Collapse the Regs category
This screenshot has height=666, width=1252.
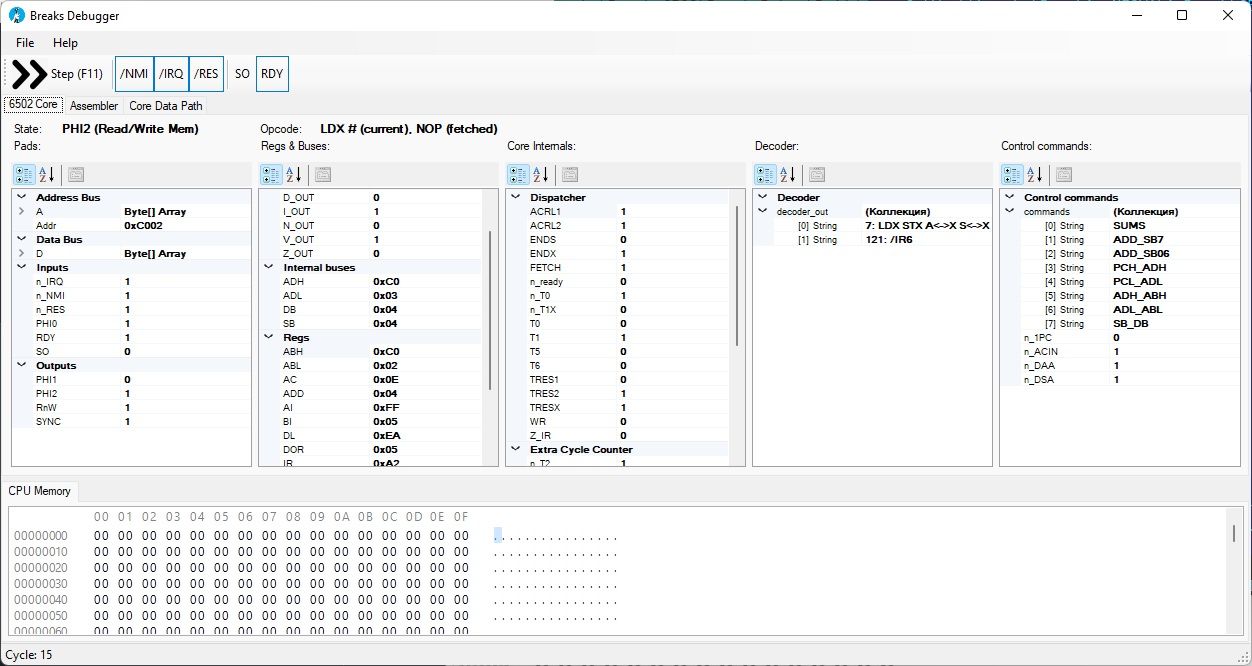[x=268, y=338]
